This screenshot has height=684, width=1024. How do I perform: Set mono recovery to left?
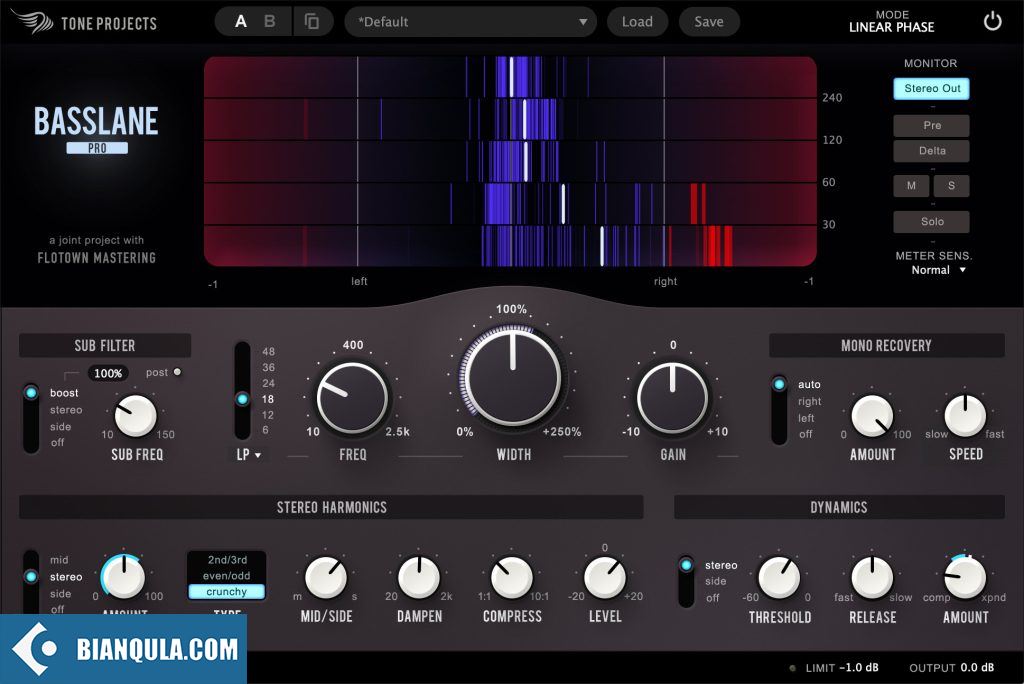click(x=806, y=418)
